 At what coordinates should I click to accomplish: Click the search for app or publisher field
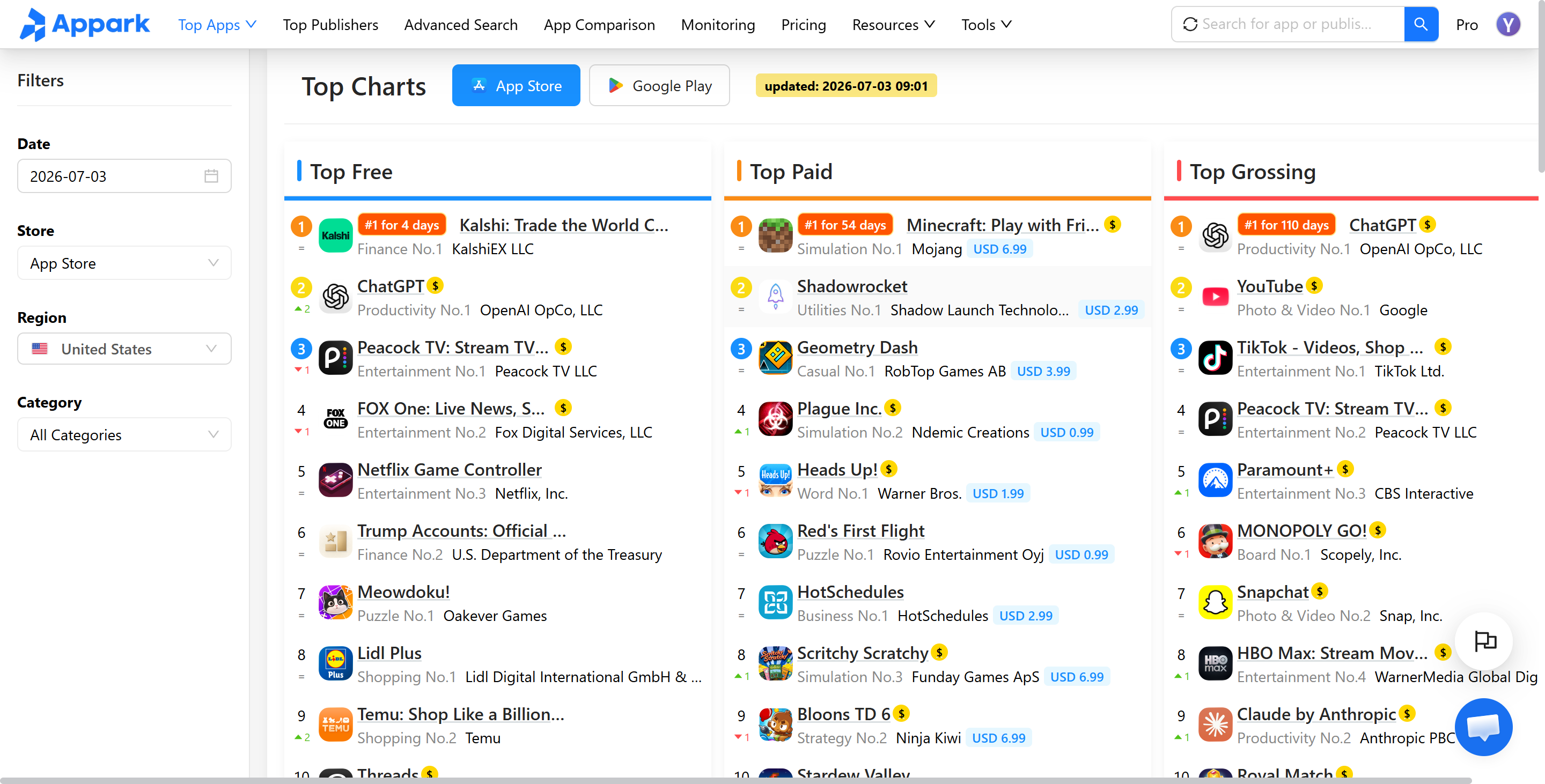click(x=1287, y=24)
